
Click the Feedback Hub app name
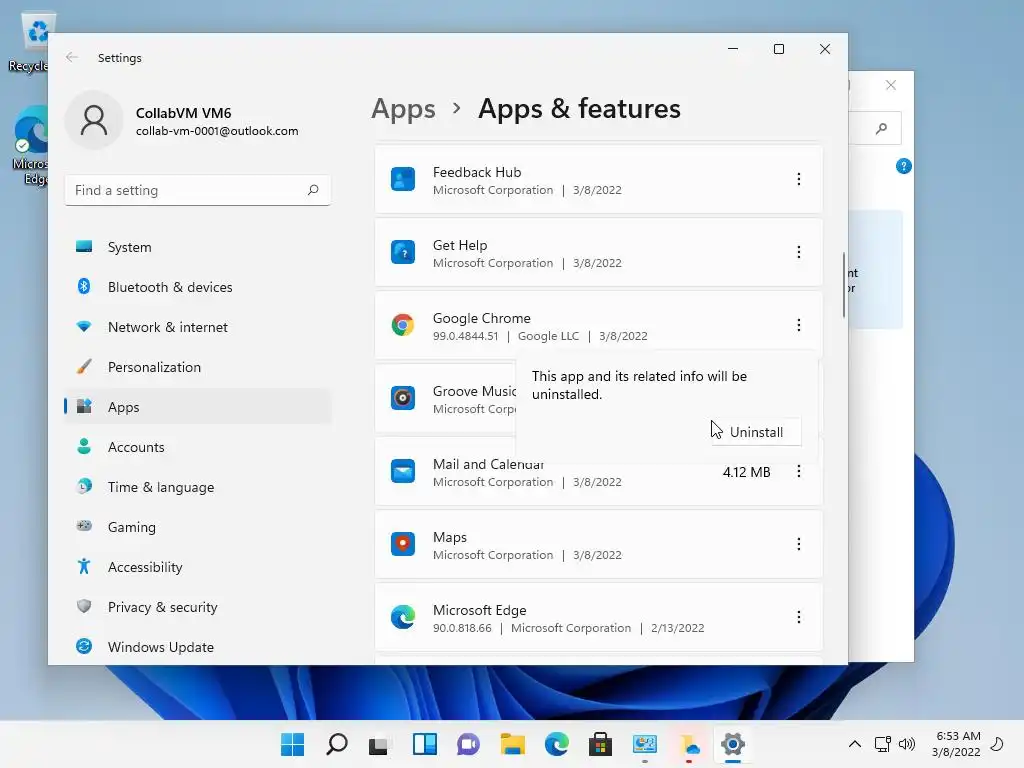coord(477,172)
